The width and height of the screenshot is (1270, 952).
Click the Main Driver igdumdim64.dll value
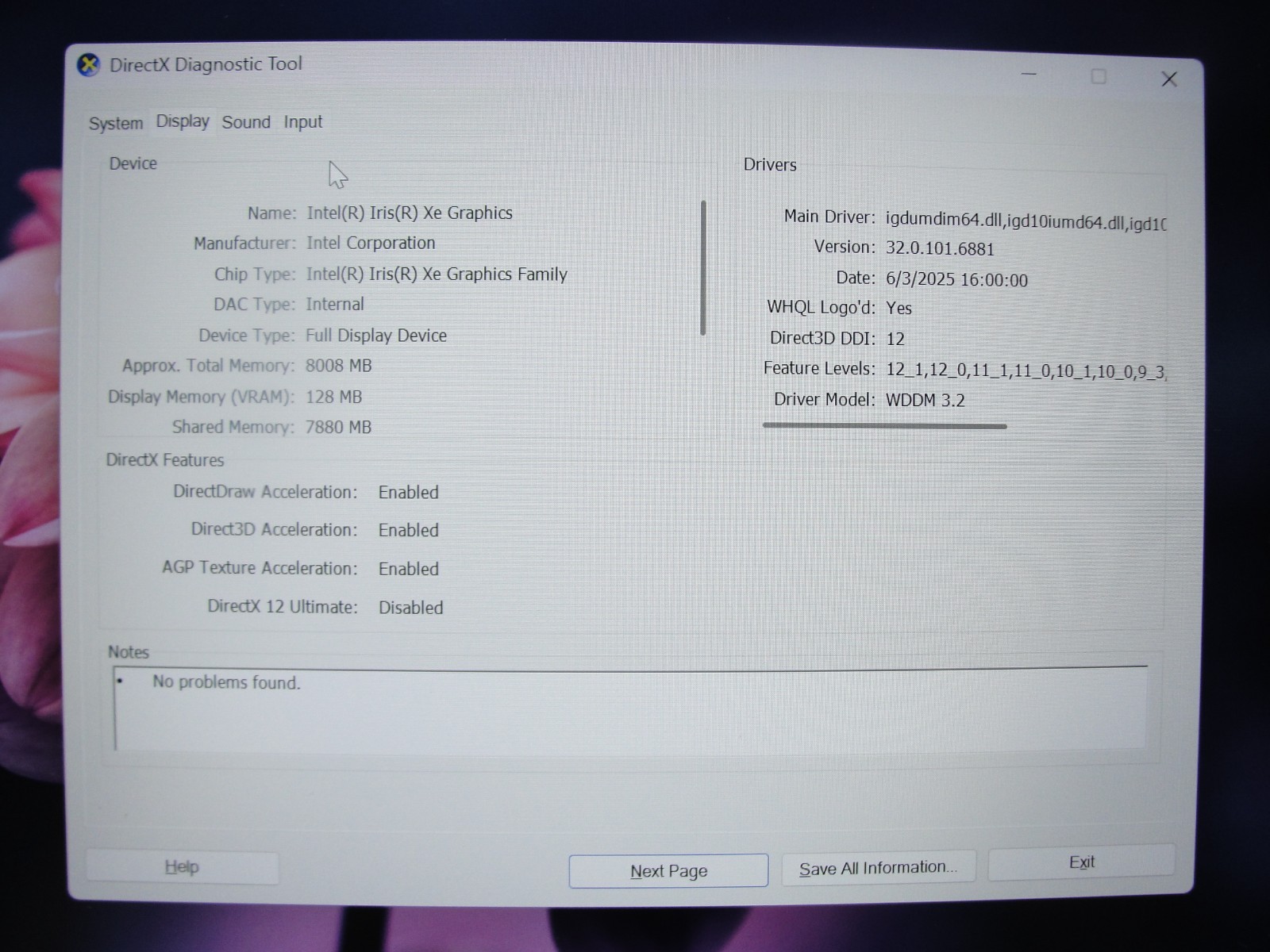(1026, 222)
